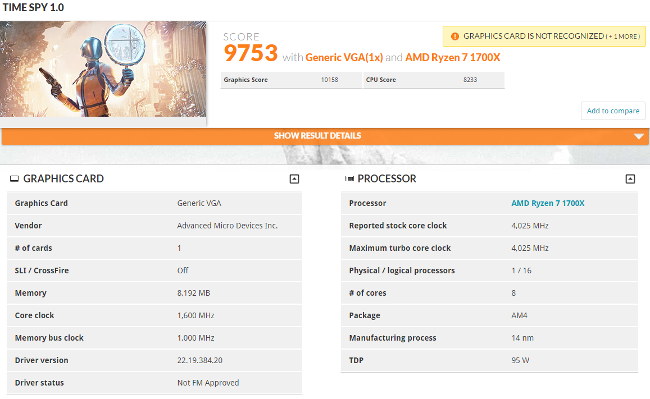
Task: Click the chip icon beside Processor
Action: (x=349, y=179)
